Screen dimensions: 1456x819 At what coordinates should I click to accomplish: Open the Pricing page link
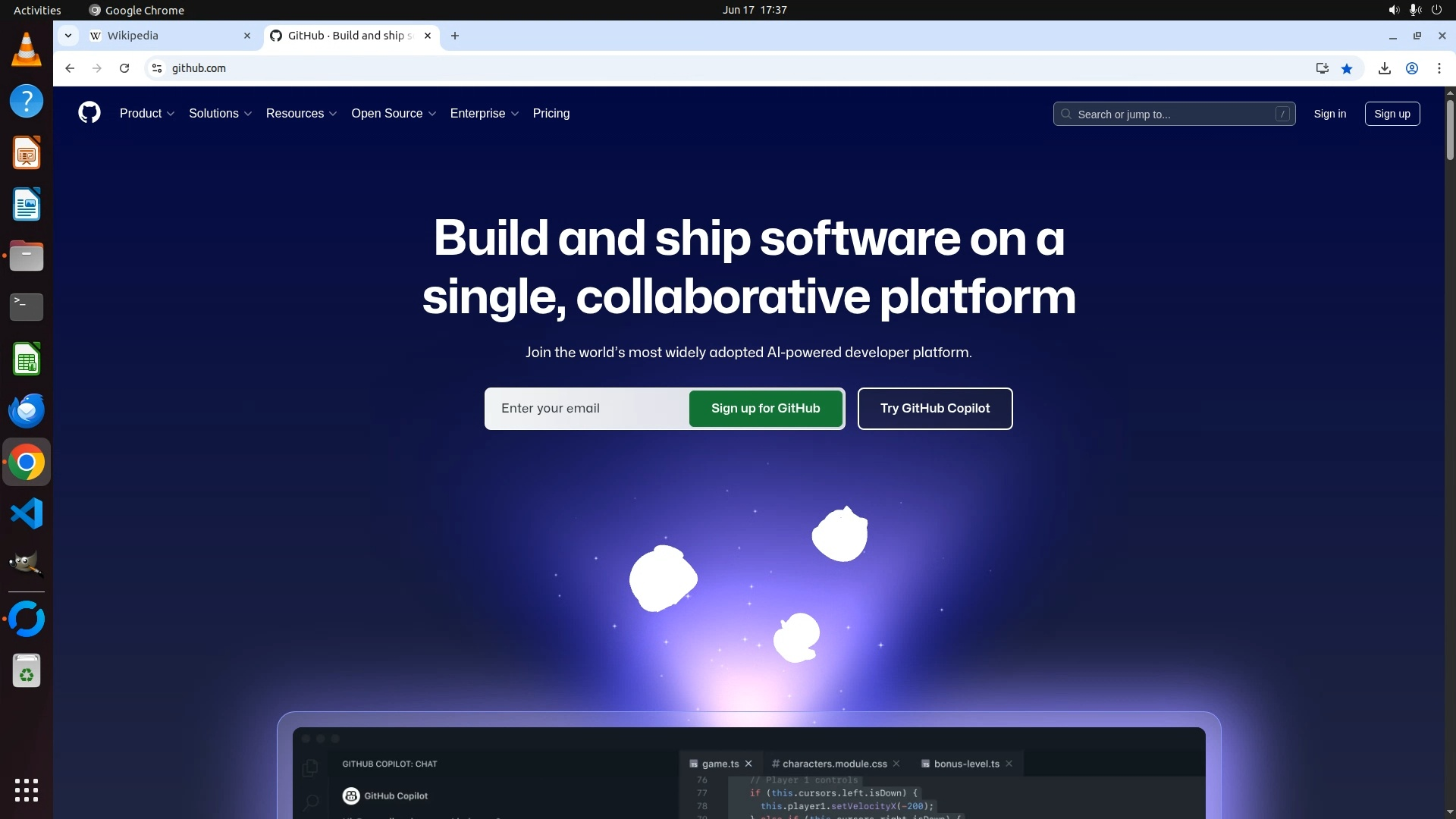[x=551, y=113]
